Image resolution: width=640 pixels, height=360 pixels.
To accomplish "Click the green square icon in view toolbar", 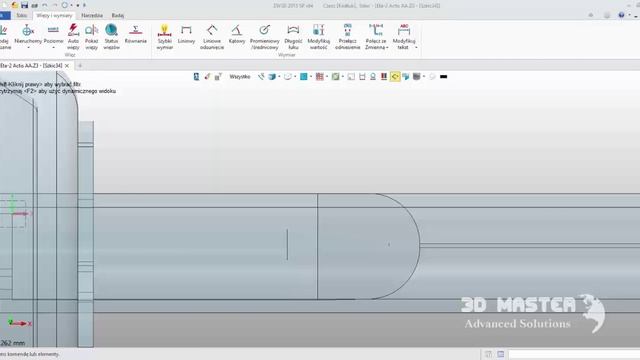I will (335, 77).
